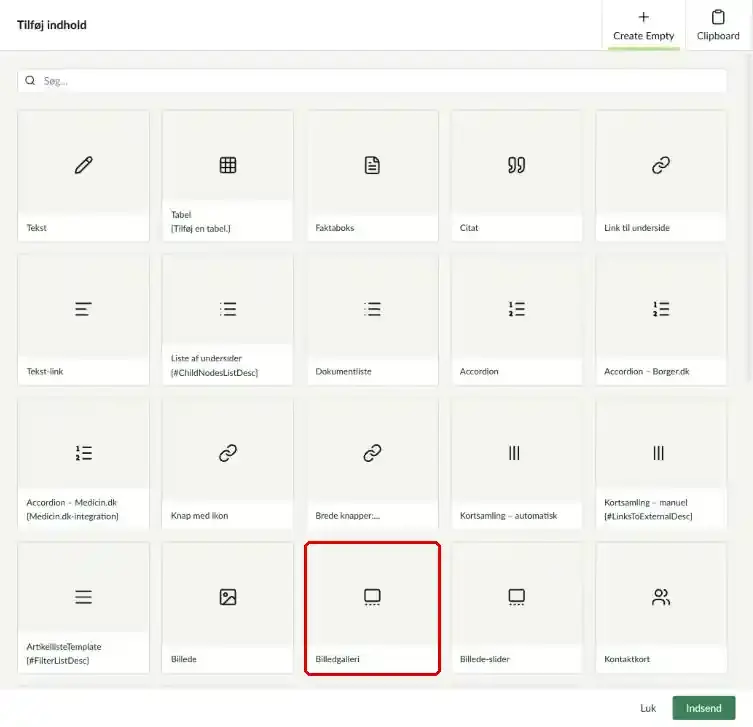Image resolution: width=753 pixels, height=727 pixels.
Task: Choose the Billede-slider screen icon
Action: click(516, 597)
